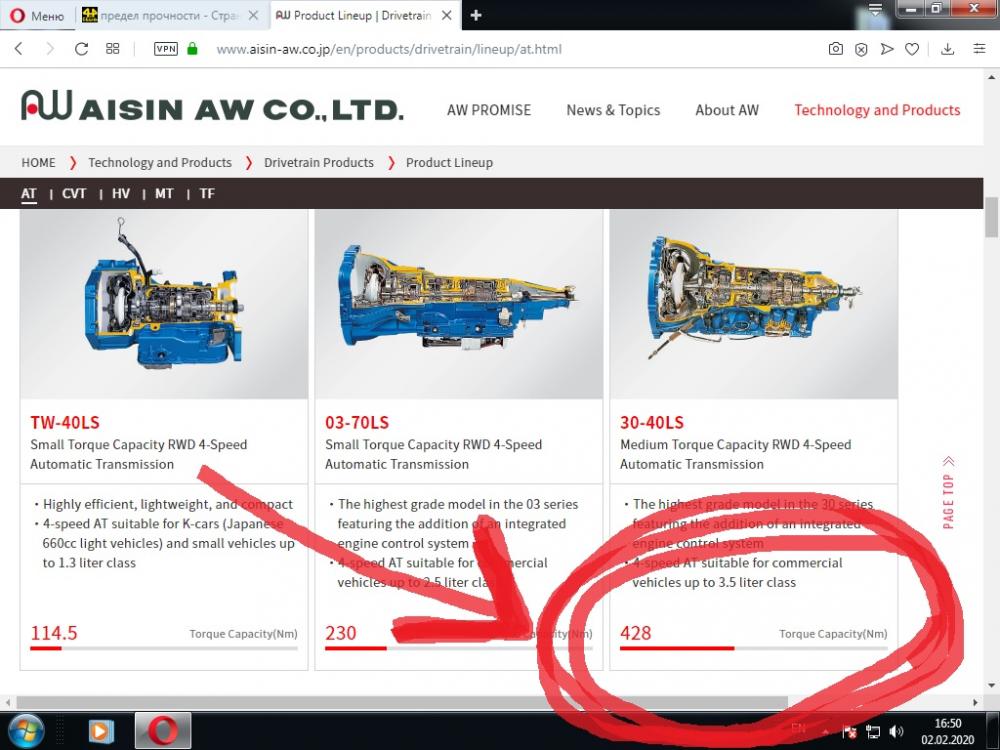Open the media player taskbar icon
Viewport: 1000px width, 750px height.
pyautogui.click(x=99, y=731)
